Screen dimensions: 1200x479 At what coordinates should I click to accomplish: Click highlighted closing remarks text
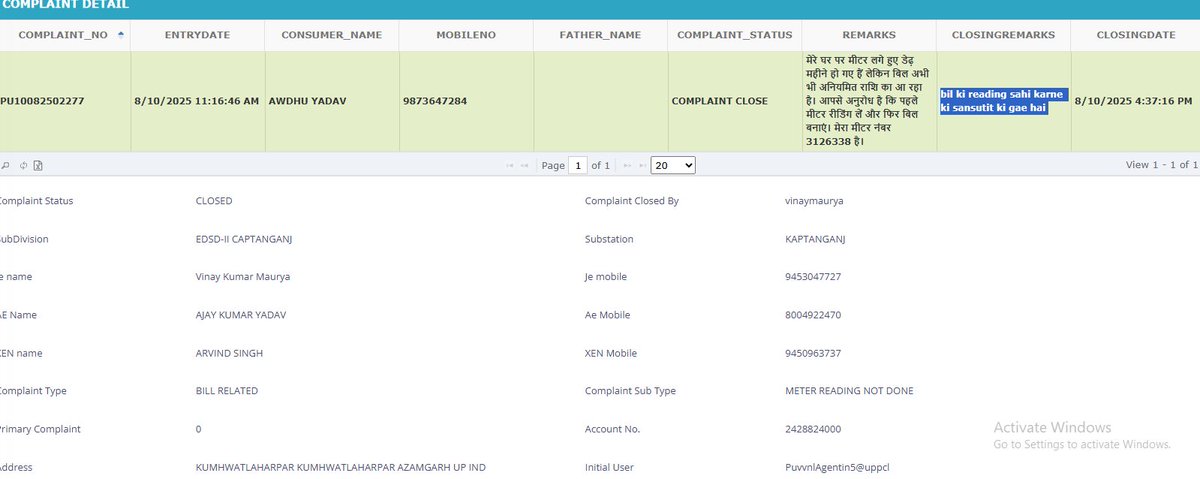(1003, 101)
